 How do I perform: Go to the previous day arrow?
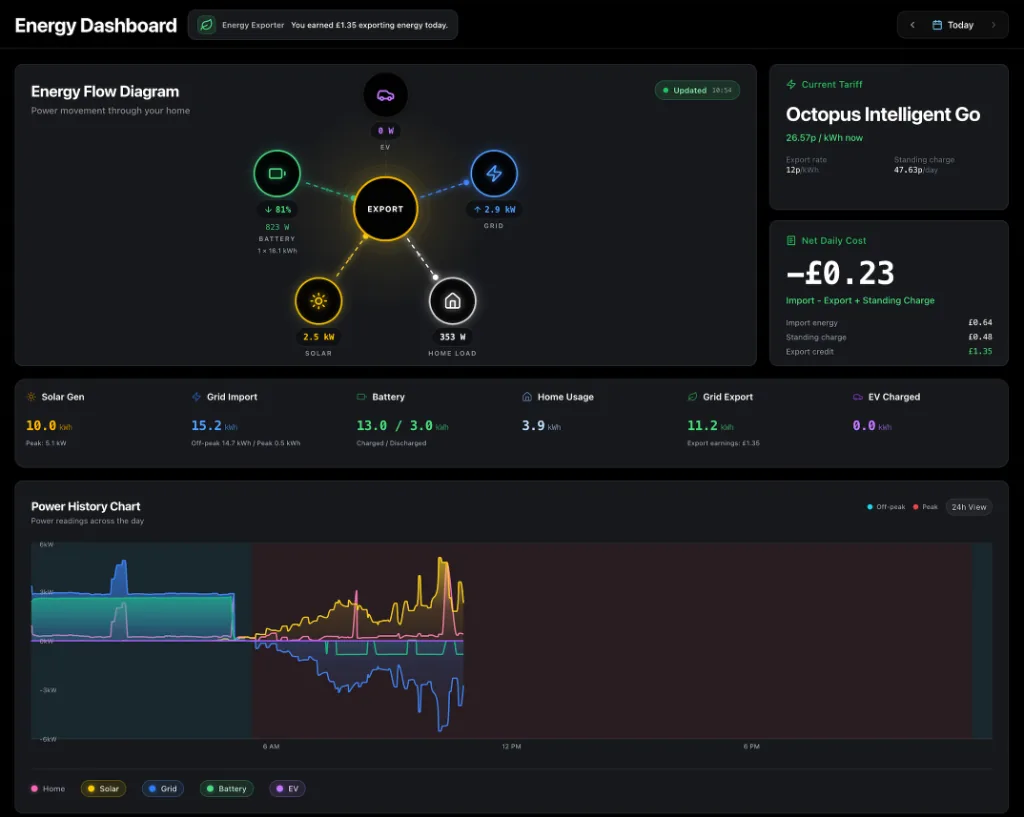click(912, 25)
